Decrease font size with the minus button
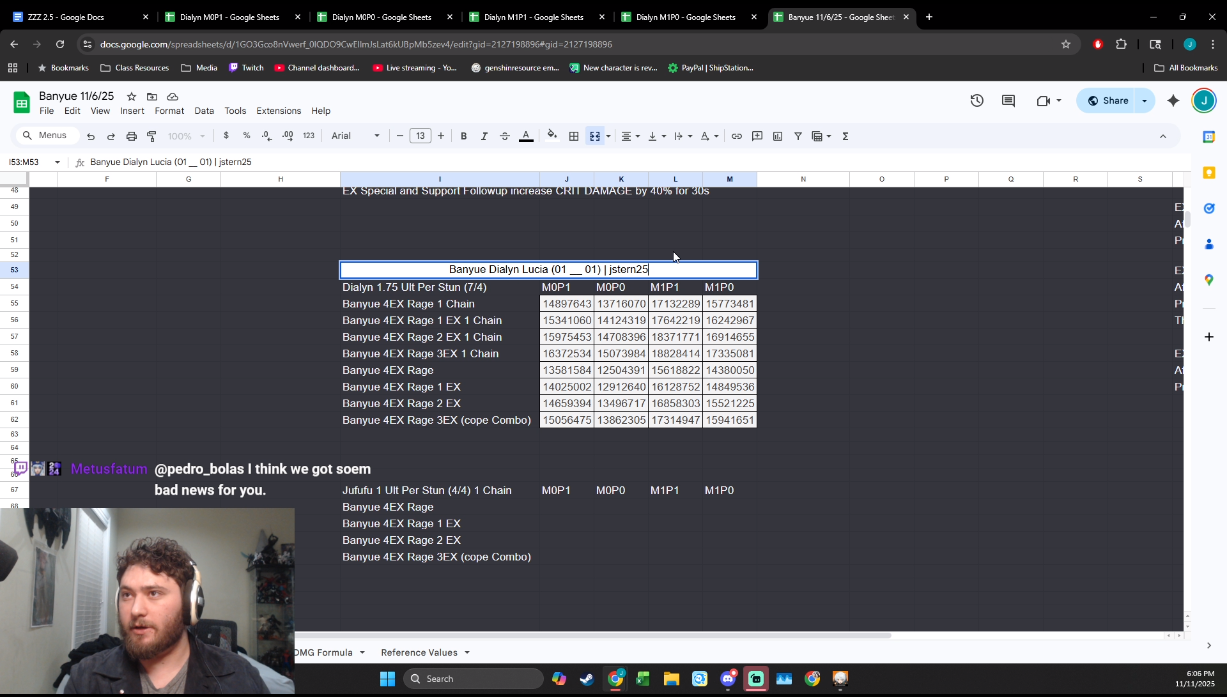 click(400, 136)
